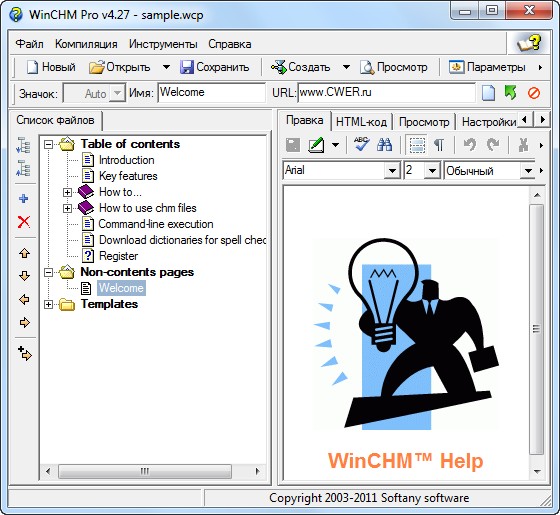Collapse the Table of contents node
560x515 pixels.
point(48,144)
